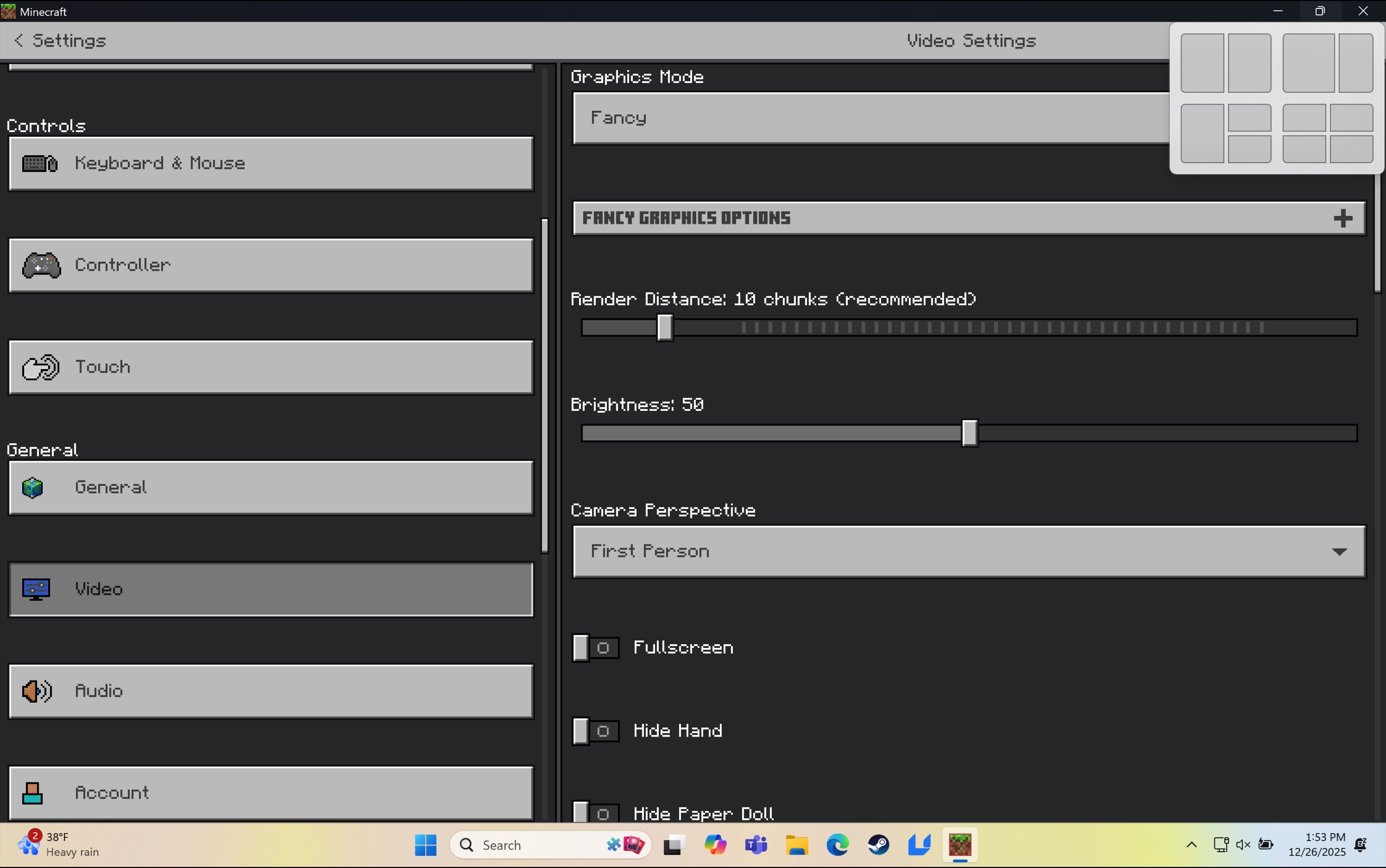The image size is (1386, 868).
Task: Open the Audio settings tab
Action: pos(271,691)
